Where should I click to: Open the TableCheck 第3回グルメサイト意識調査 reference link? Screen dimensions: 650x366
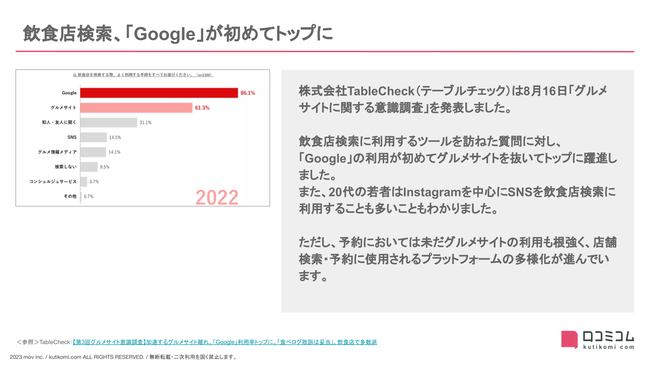click(224, 342)
